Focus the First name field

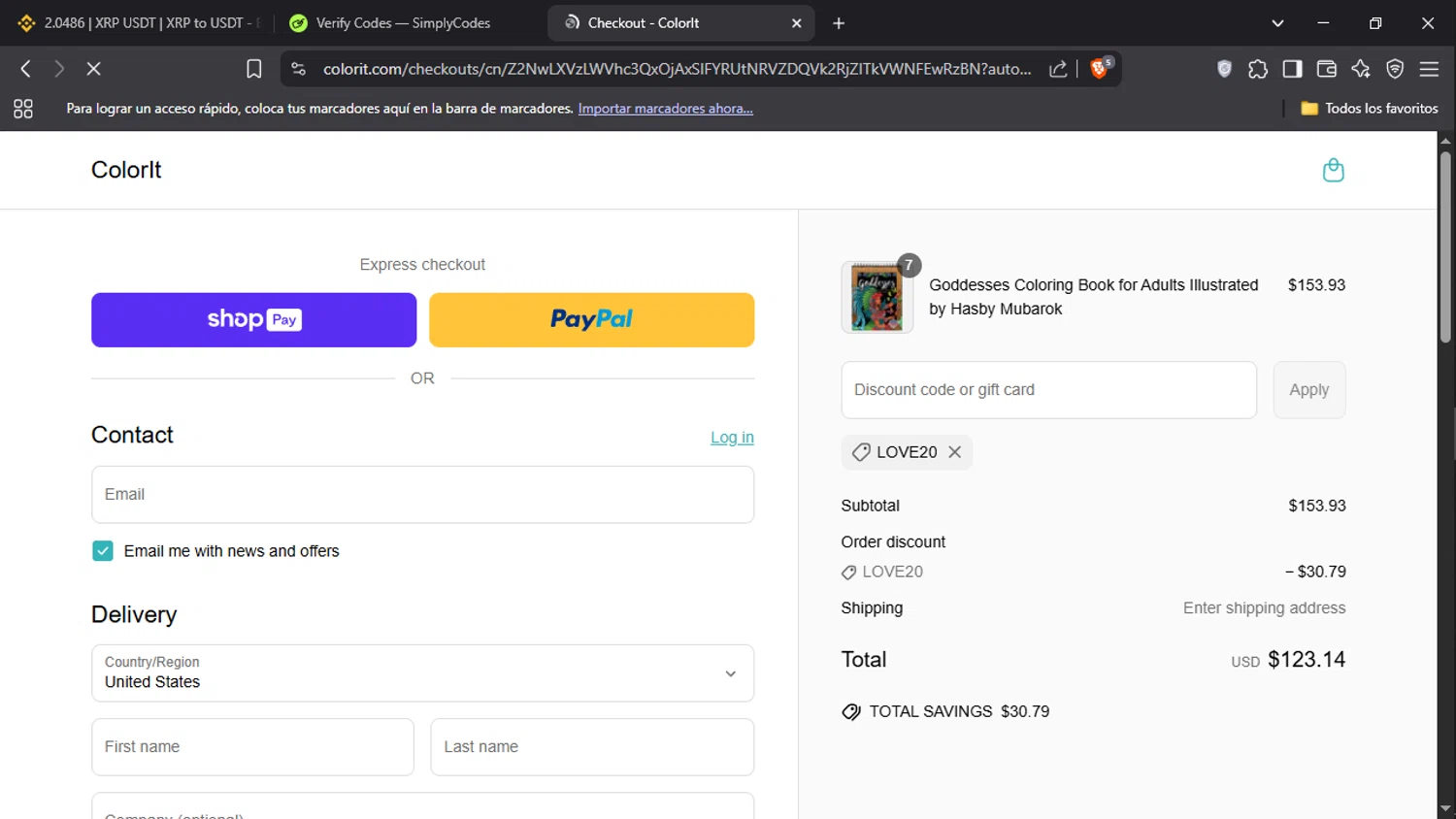(252, 747)
